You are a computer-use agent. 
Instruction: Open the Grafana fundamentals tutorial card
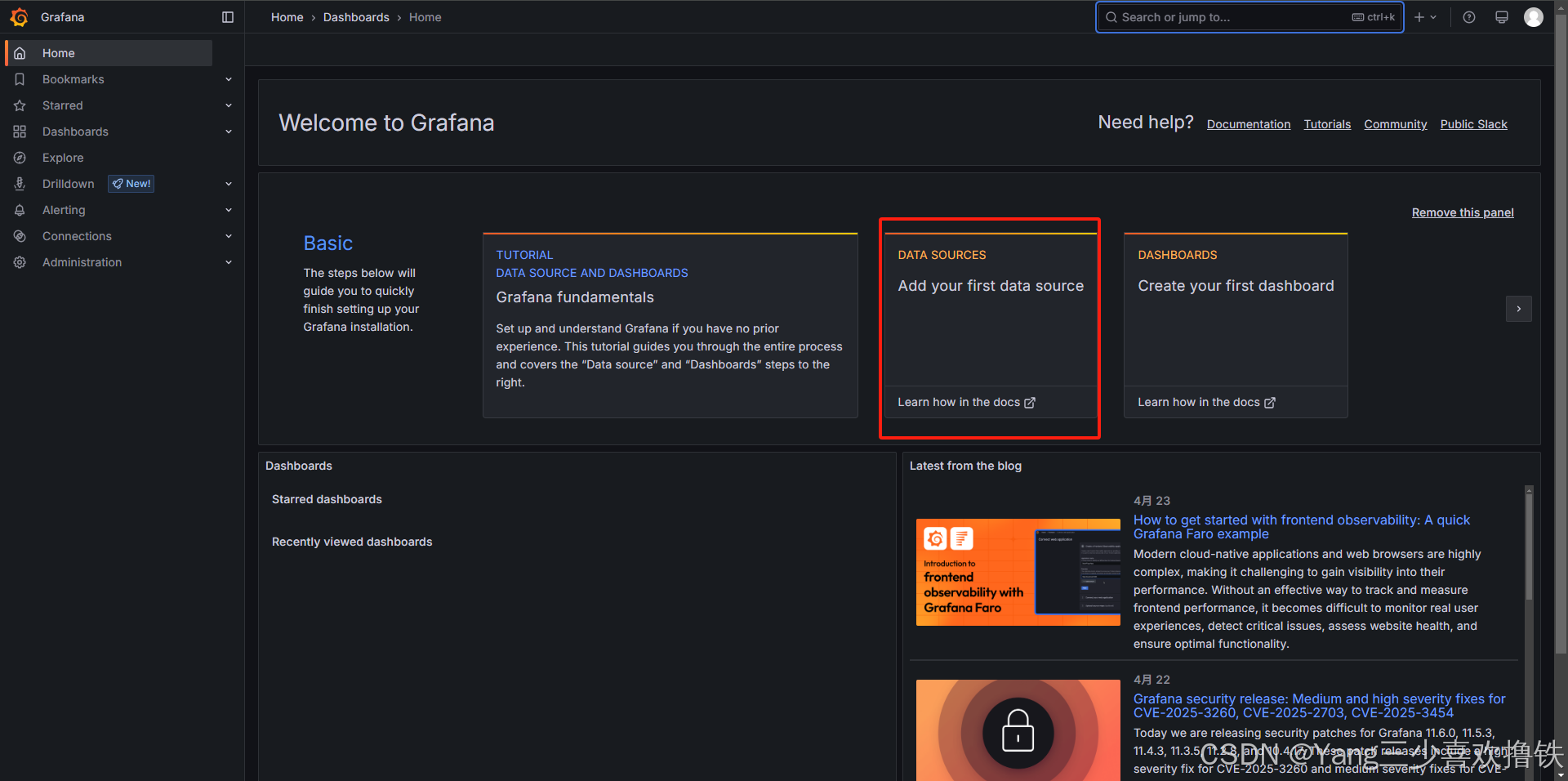(x=670, y=325)
